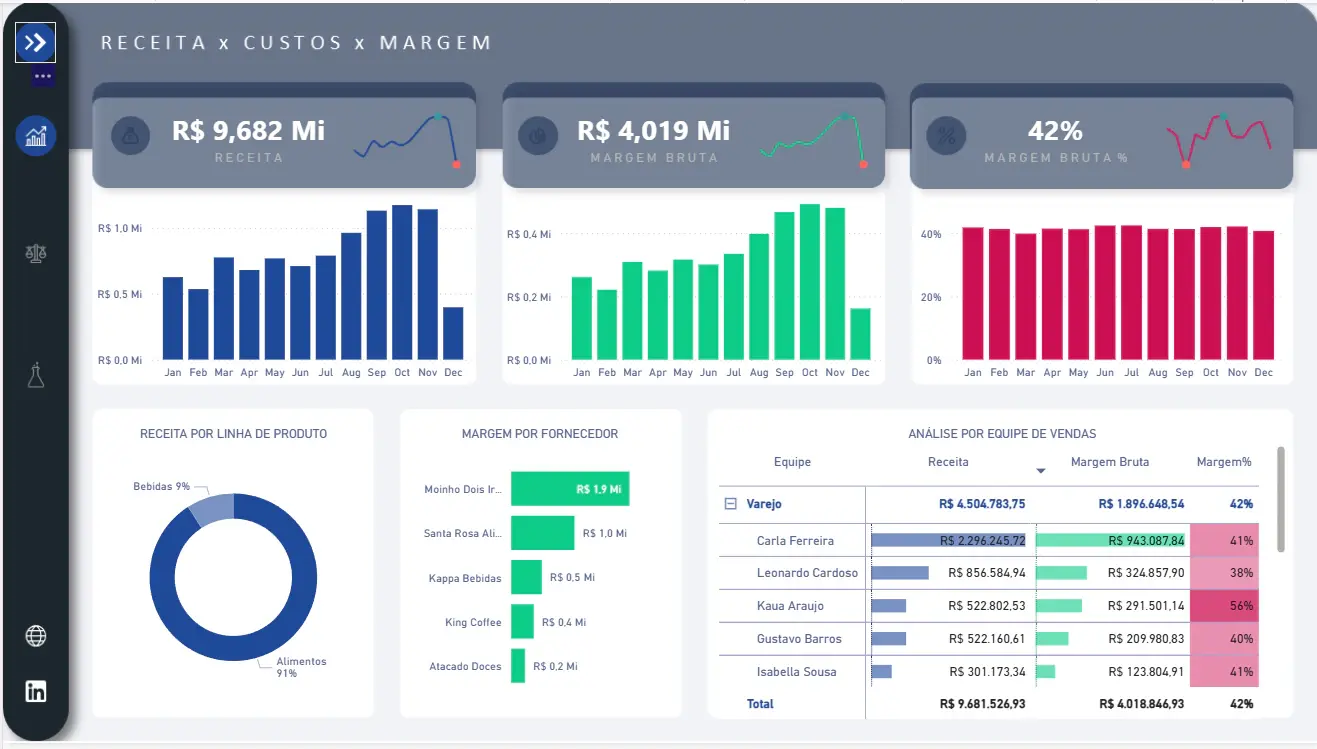Viewport: 1317px width, 749px height.
Task: Collapse the Varejo row in sales table
Action: point(730,504)
